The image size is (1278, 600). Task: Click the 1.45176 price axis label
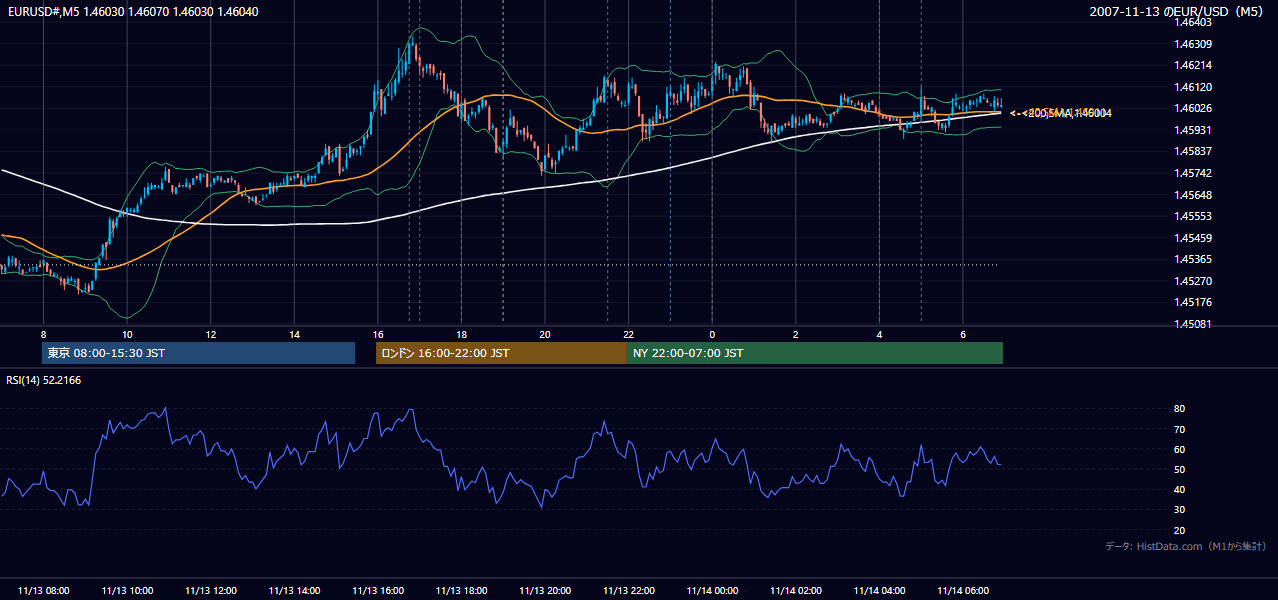[x=1193, y=302]
